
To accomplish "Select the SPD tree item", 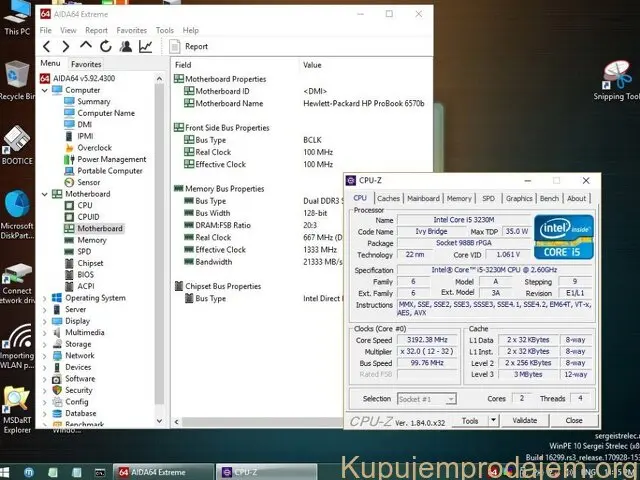I will 83,251.
